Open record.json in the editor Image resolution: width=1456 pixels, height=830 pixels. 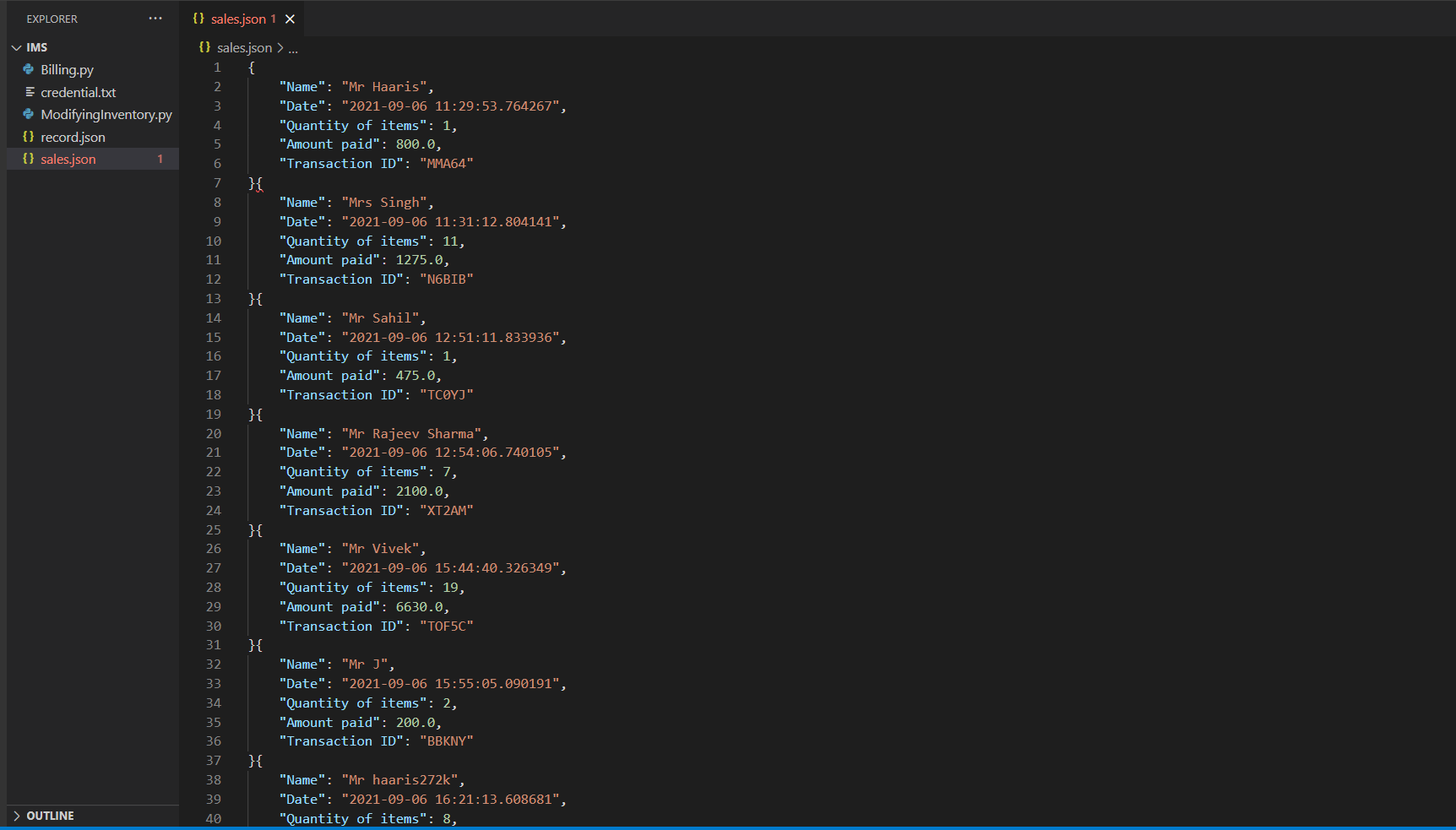[73, 137]
